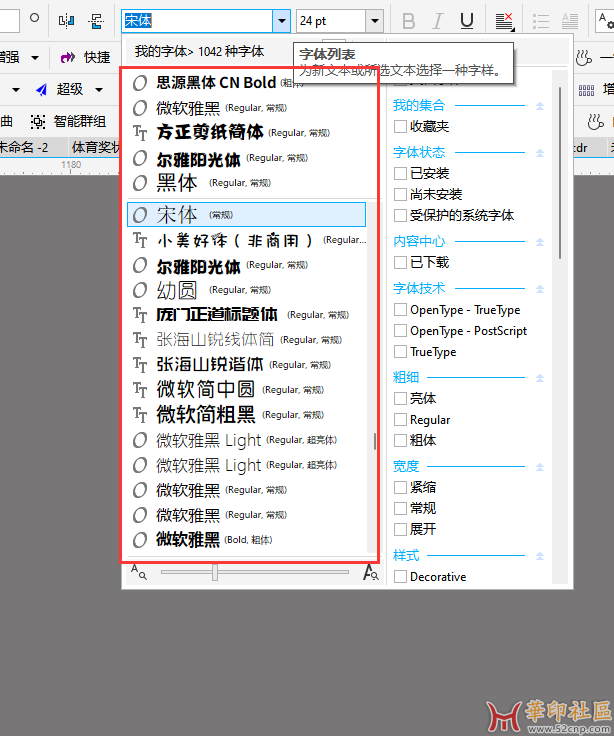Check the 亮体 weight checkbox

[x=400, y=399]
